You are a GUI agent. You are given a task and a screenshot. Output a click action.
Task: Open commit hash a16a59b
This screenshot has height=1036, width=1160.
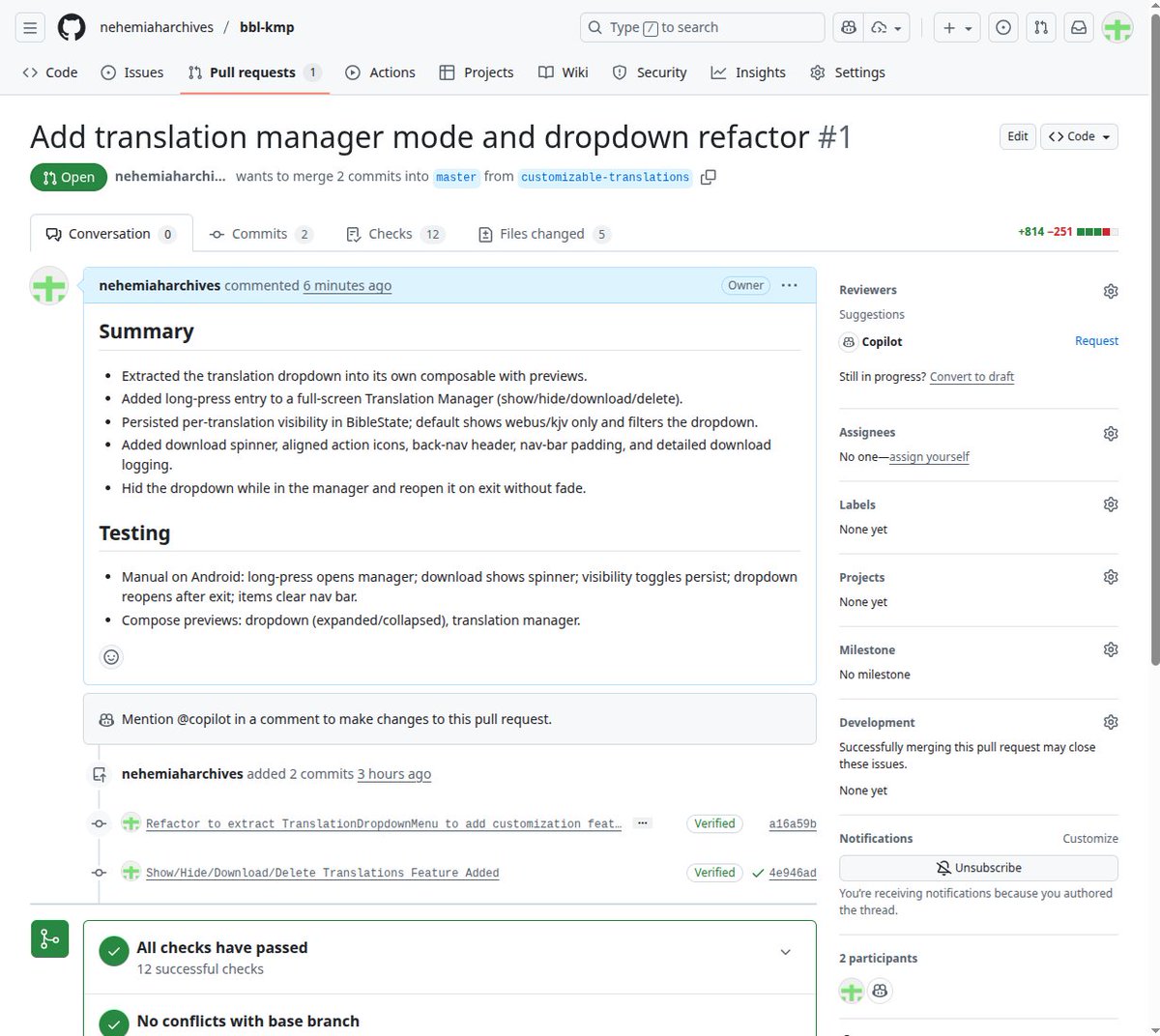[x=793, y=824]
